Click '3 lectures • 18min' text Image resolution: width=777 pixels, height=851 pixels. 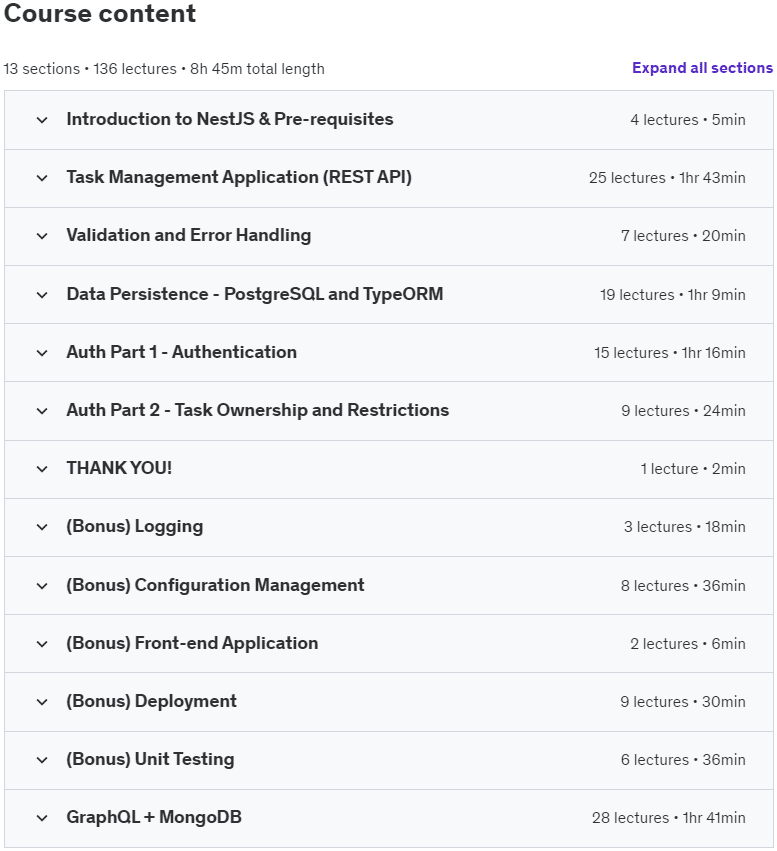pyautogui.click(x=684, y=527)
